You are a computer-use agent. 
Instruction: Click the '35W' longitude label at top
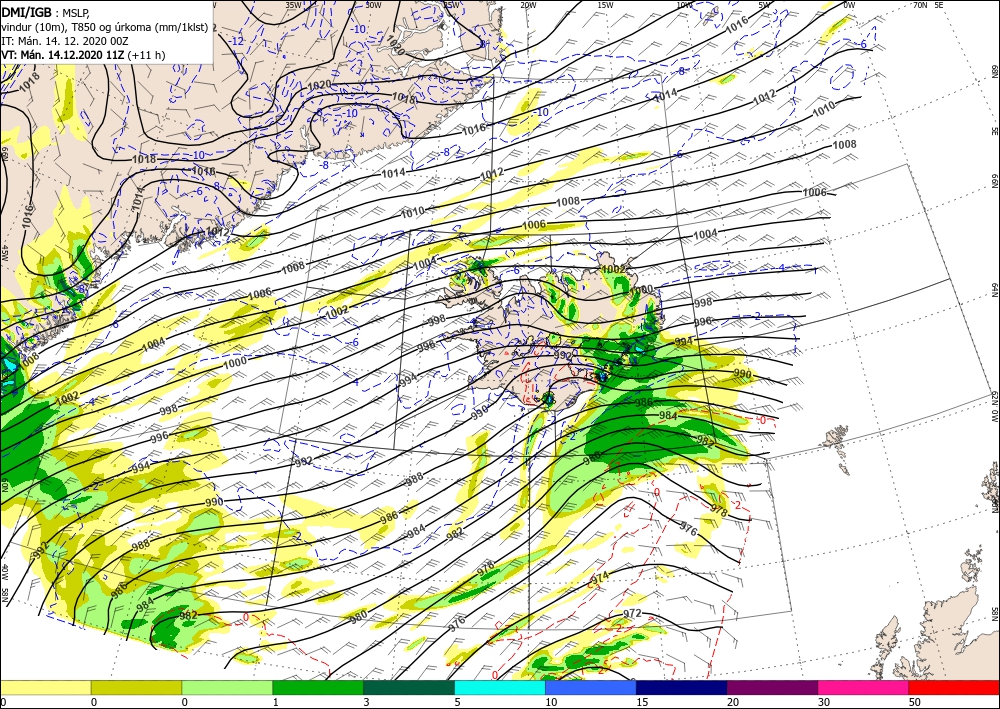(293, 5)
